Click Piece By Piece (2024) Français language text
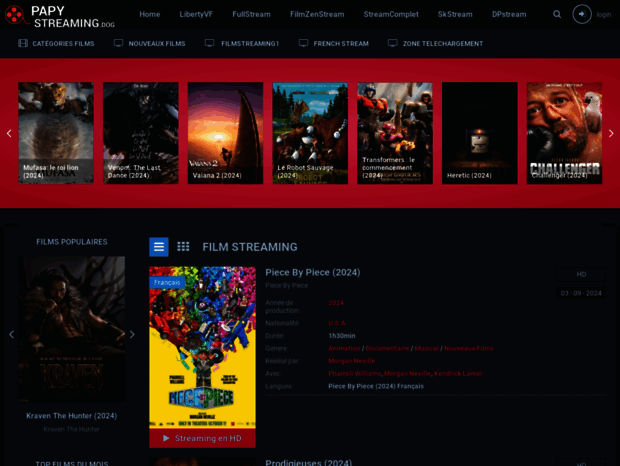The width and height of the screenshot is (620, 466). click(376, 386)
